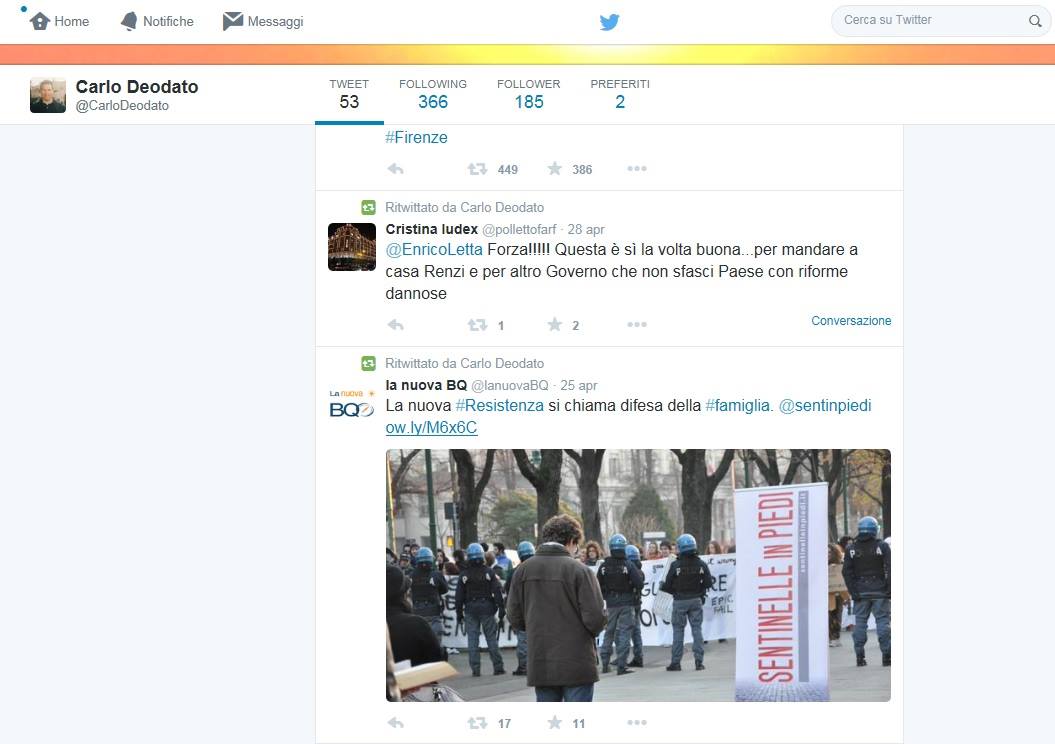Image resolution: width=1055 pixels, height=744 pixels.
Task: Click the Twitter bird logo
Action: [609, 22]
